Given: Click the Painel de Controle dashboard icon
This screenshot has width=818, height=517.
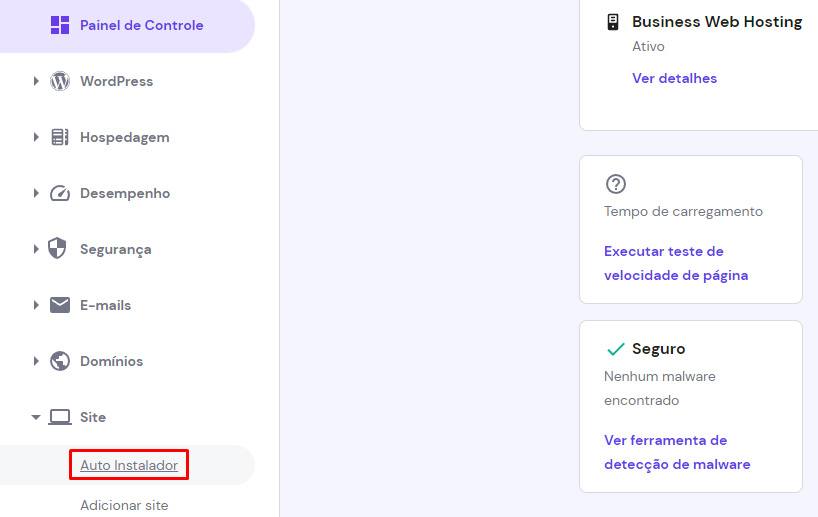Looking at the screenshot, I should [60, 25].
